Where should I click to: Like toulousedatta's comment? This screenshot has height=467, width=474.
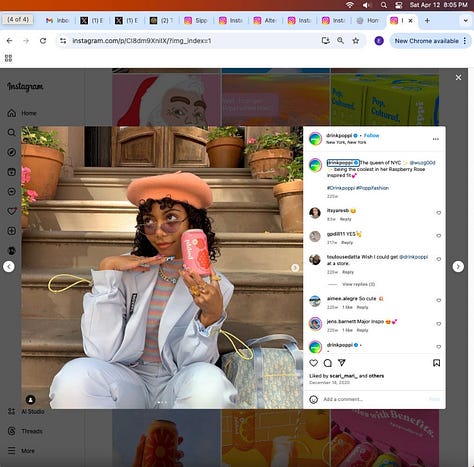point(439,259)
